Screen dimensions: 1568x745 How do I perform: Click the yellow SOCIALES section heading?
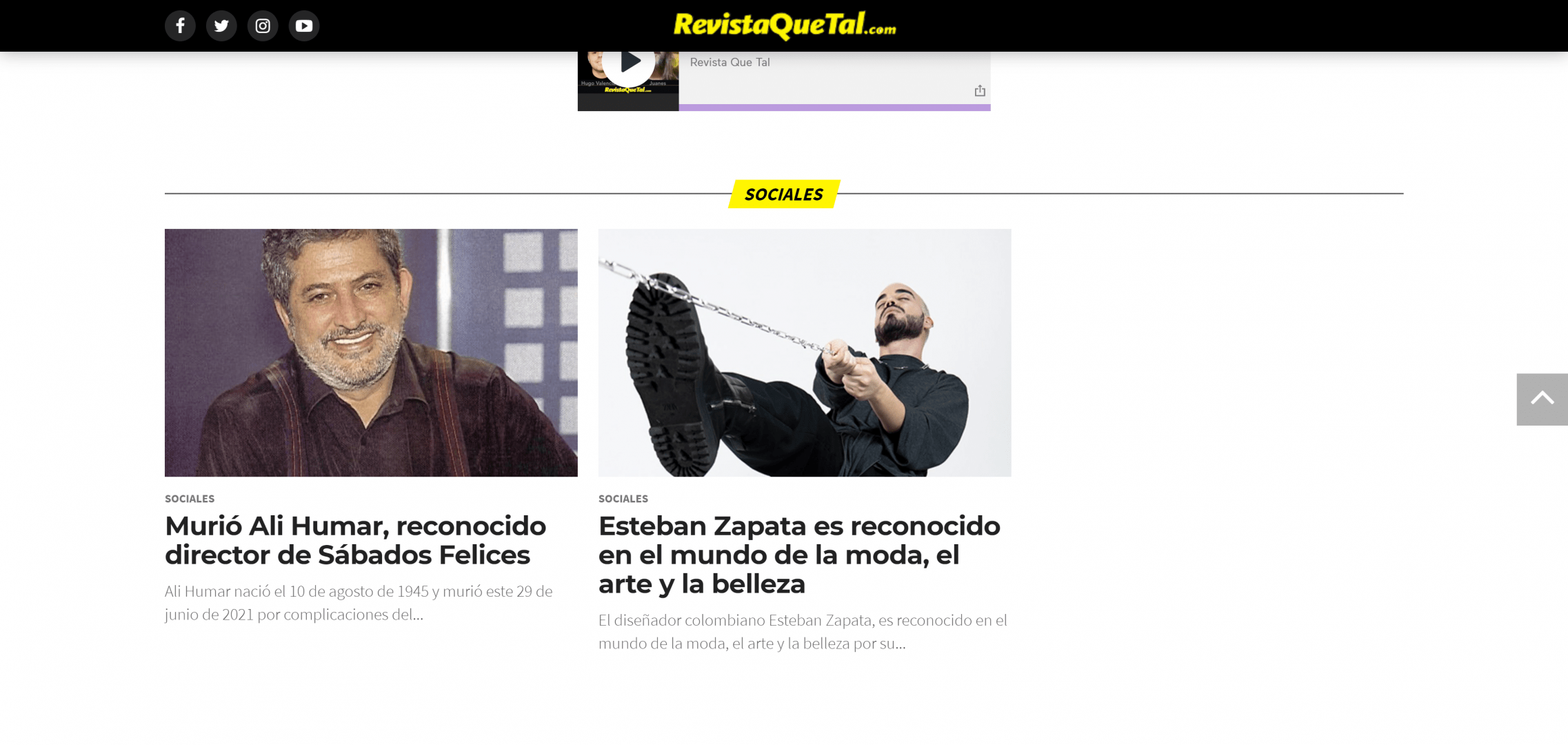click(784, 194)
